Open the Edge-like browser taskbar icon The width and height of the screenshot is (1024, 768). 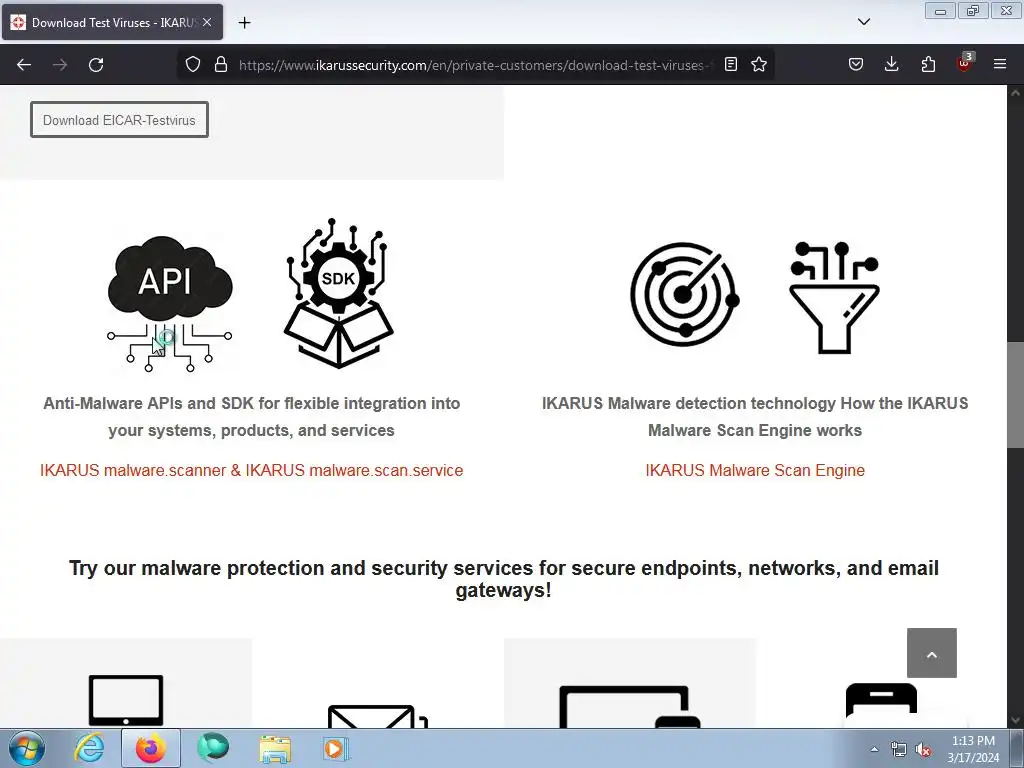point(213,748)
